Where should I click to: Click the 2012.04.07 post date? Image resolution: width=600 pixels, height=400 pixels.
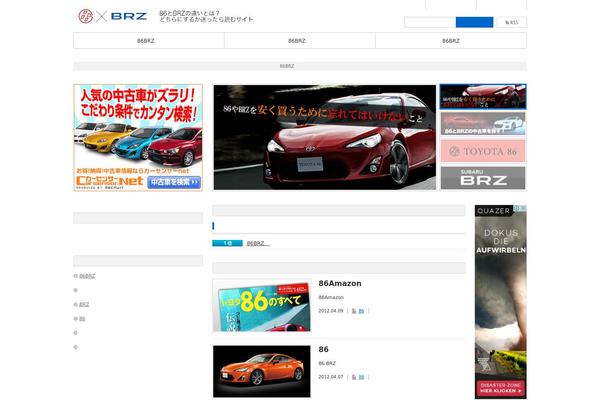tap(331, 377)
